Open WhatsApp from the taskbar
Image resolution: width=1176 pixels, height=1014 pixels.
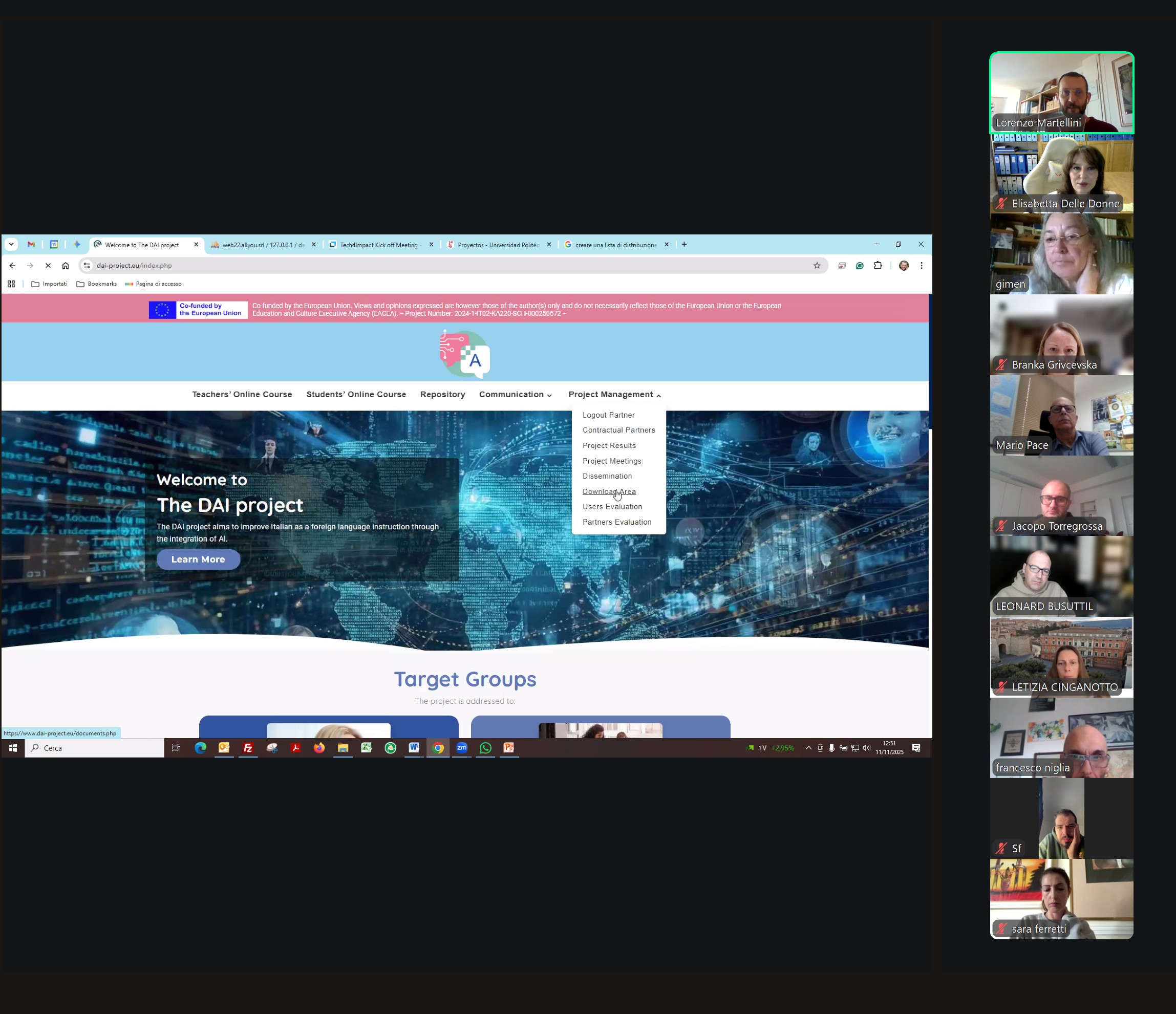(x=485, y=748)
